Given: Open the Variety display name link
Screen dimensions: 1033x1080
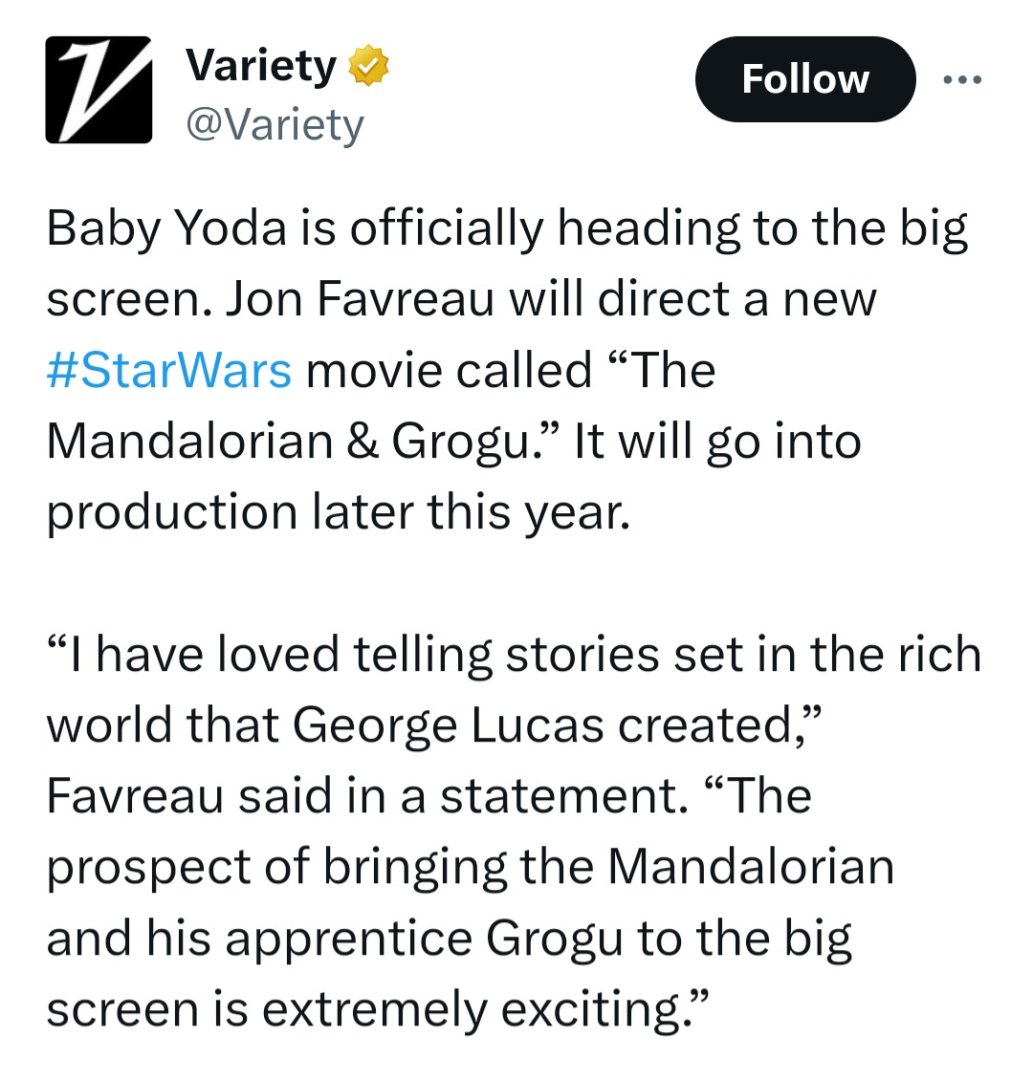Looking at the screenshot, I should (x=261, y=68).
